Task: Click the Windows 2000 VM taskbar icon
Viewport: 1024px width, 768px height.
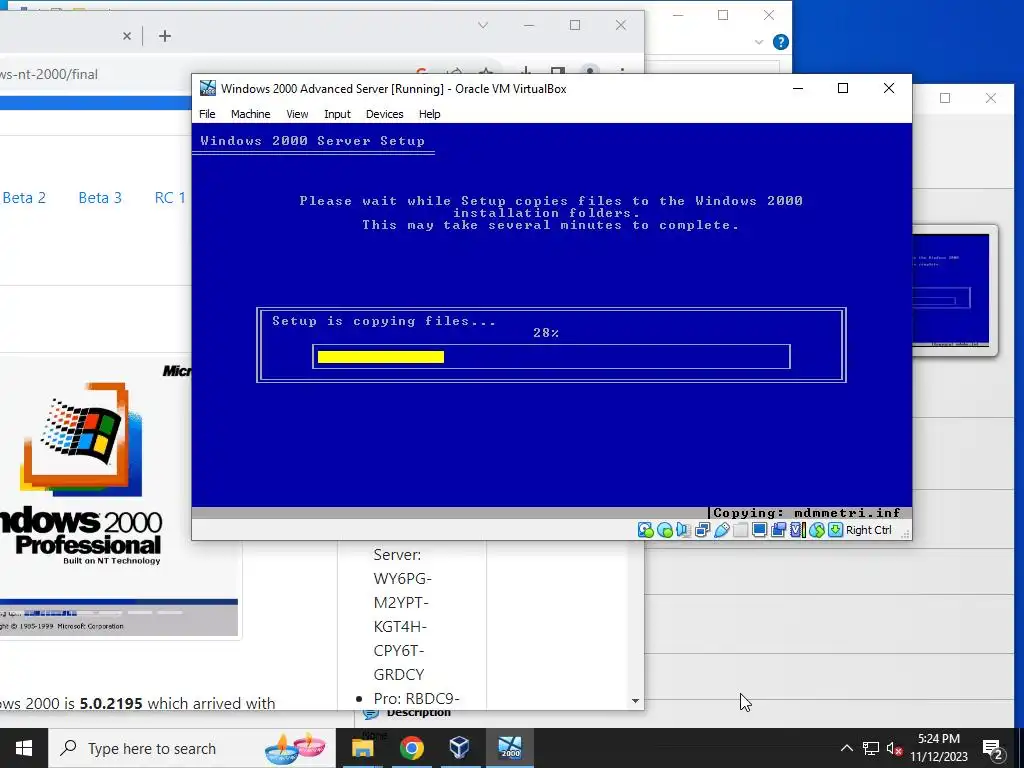Action: pos(510,748)
